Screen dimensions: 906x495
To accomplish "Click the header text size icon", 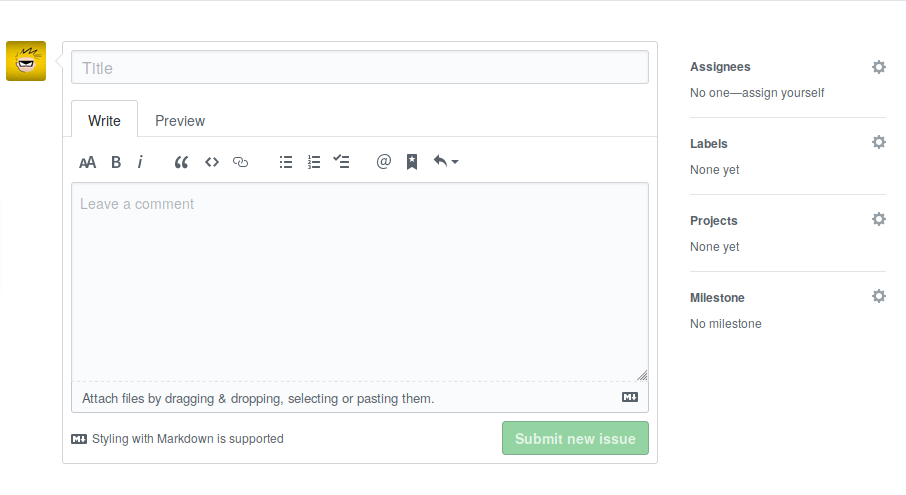I will [x=87, y=162].
